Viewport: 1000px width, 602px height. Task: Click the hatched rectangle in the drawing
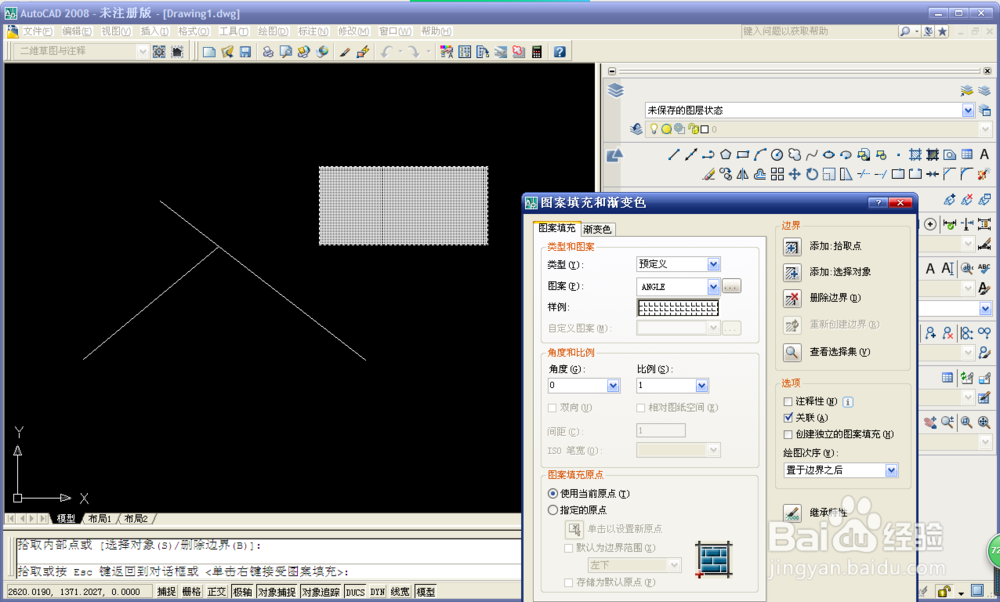point(404,206)
